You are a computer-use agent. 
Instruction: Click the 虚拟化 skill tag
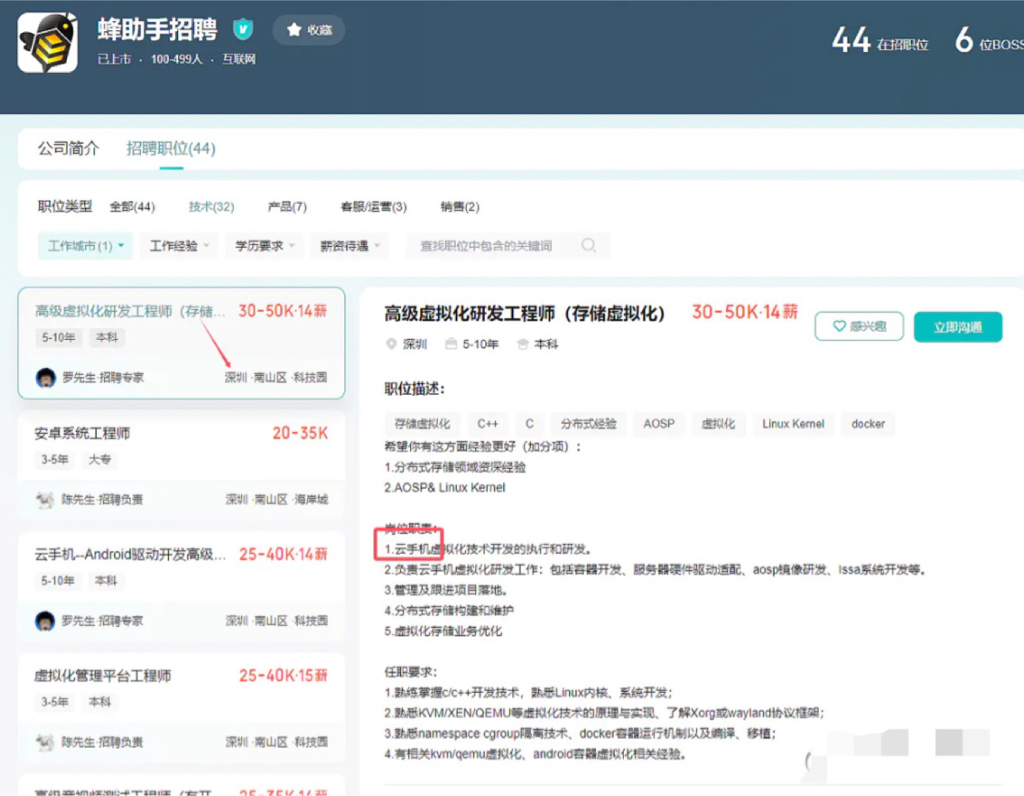tap(718, 424)
